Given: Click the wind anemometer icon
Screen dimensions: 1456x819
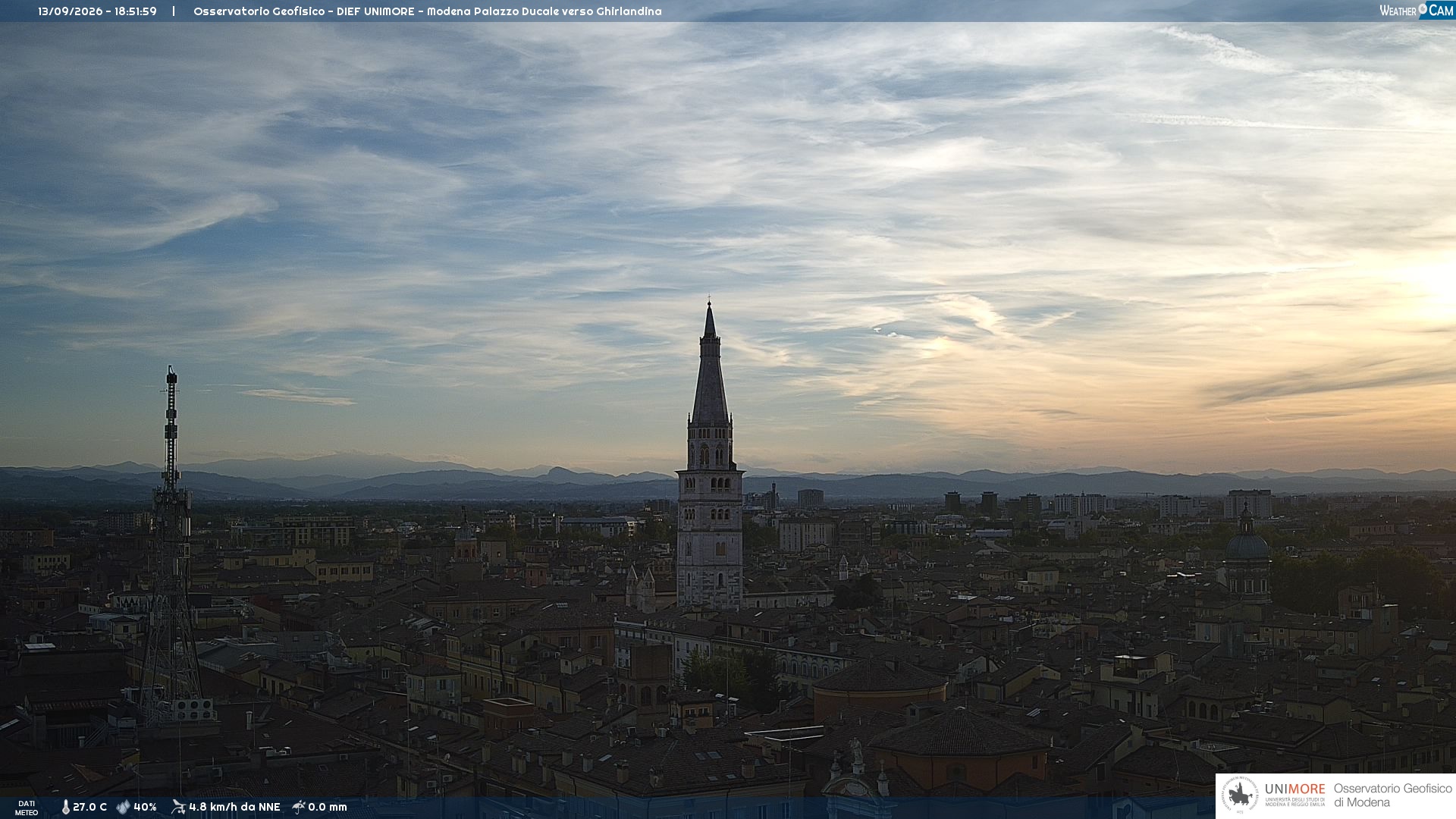Looking at the screenshot, I should click(178, 807).
